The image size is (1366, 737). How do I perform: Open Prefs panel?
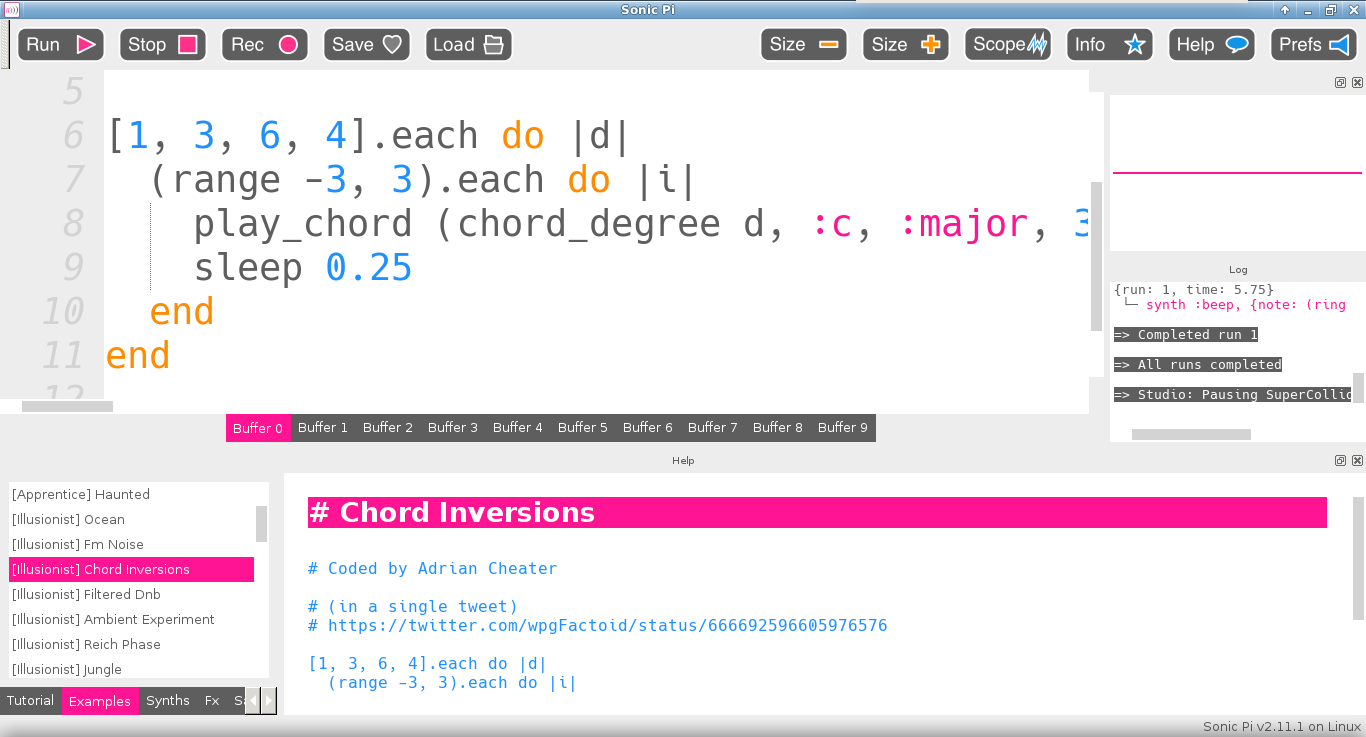click(1314, 44)
